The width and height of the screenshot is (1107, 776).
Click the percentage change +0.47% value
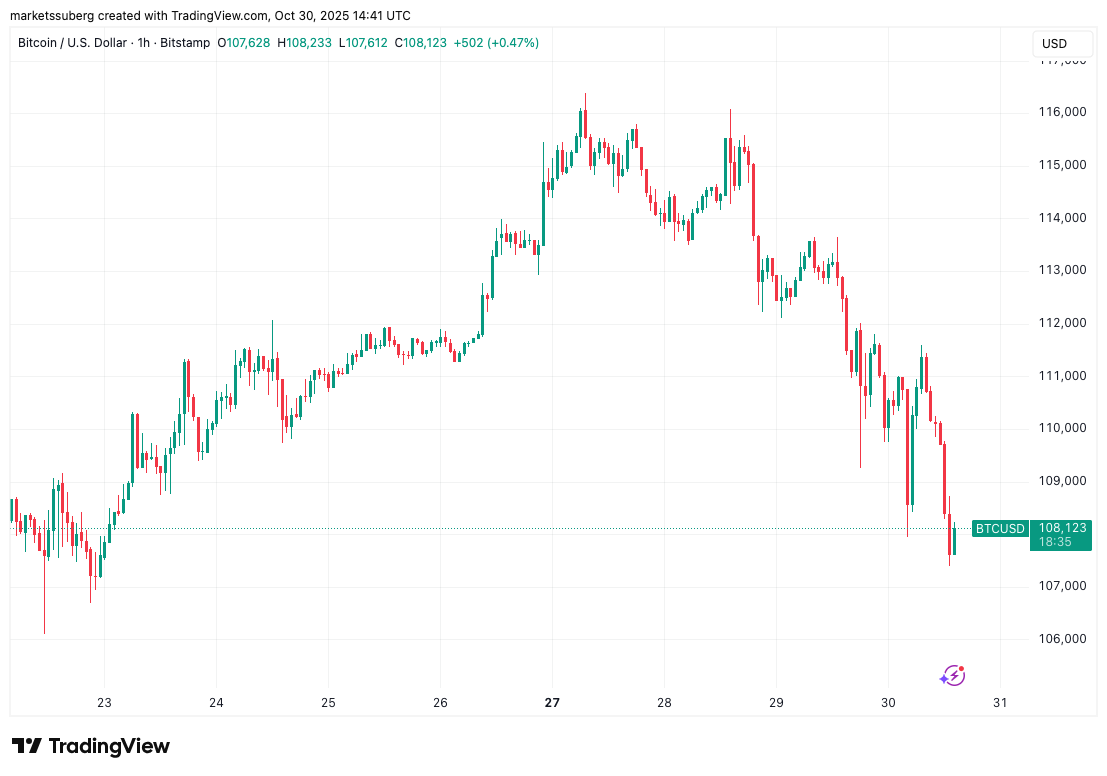[513, 43]
